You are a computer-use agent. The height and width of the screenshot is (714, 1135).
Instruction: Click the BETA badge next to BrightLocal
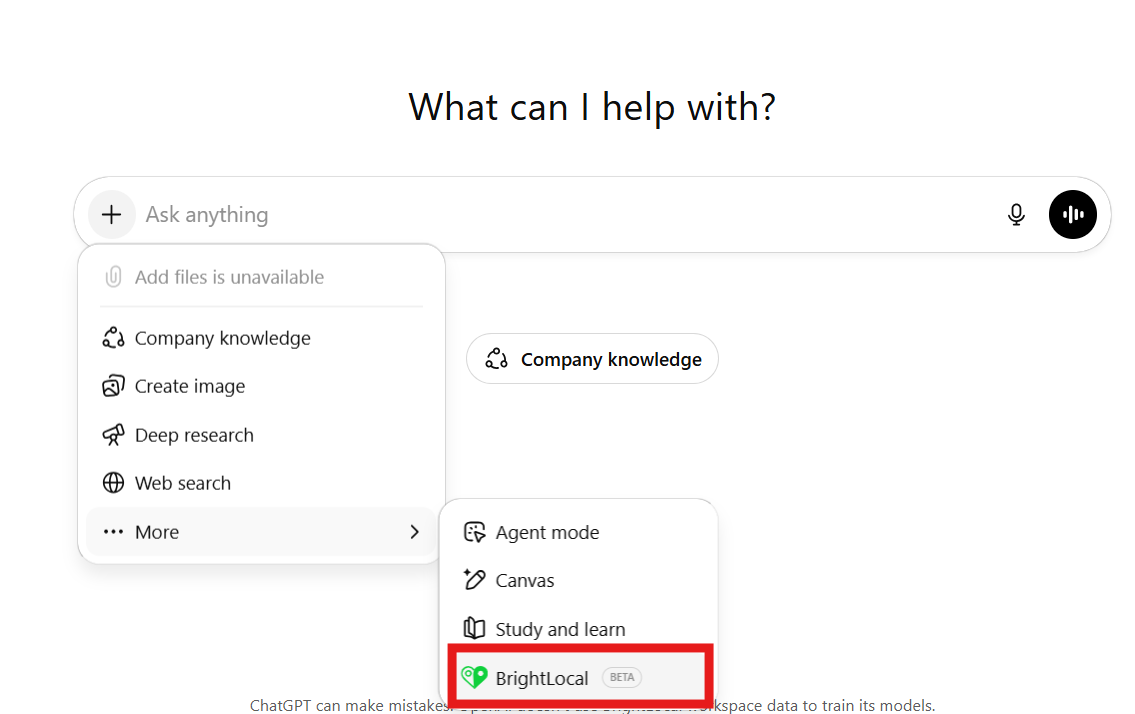click(622, 678)
